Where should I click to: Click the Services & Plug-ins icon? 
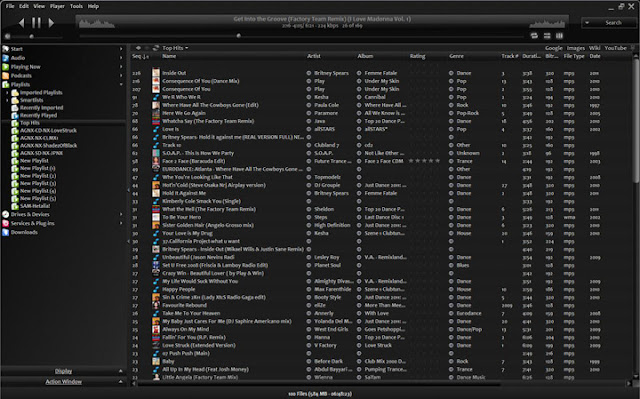pos(5,223)
